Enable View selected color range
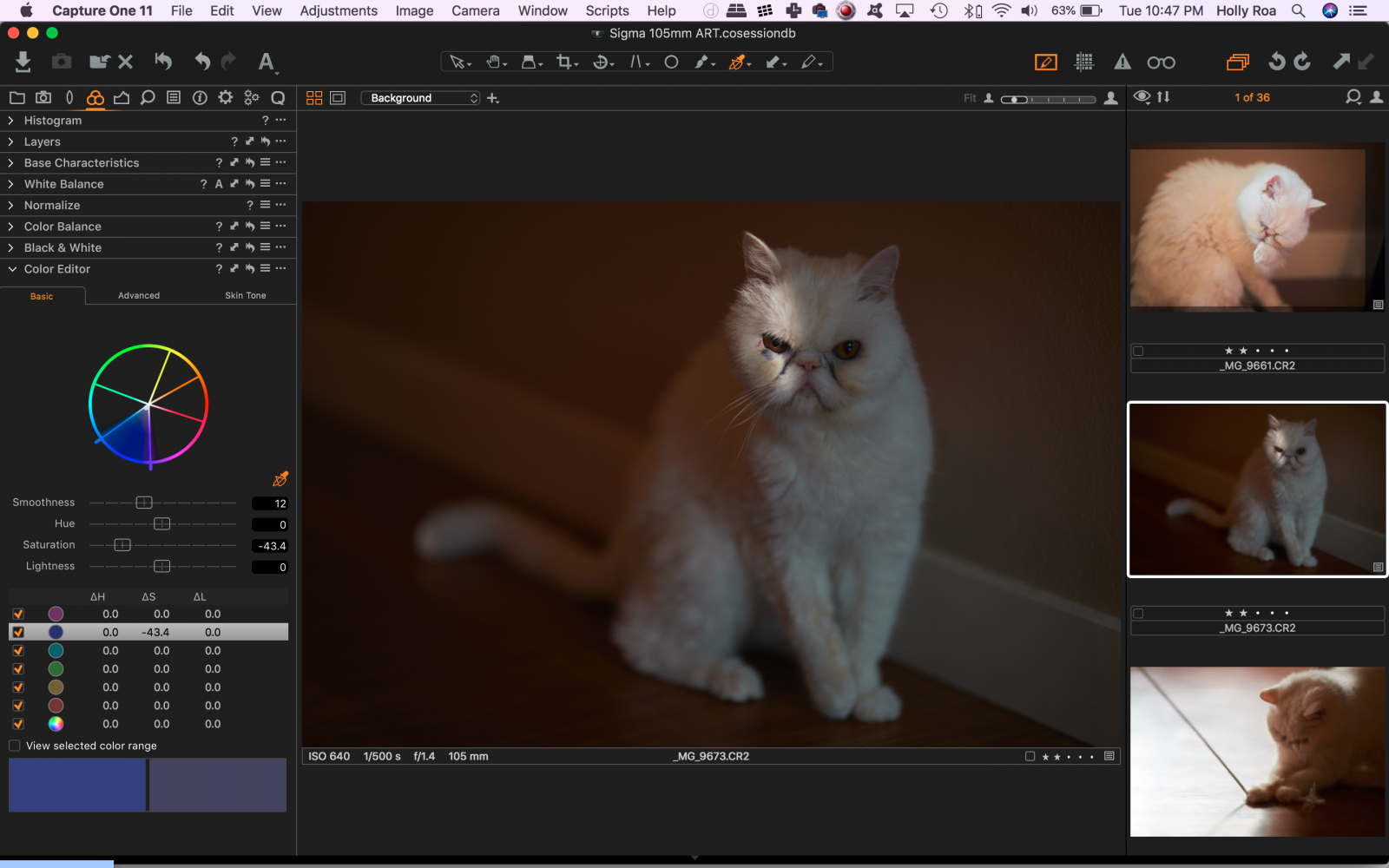 point(14,745)
